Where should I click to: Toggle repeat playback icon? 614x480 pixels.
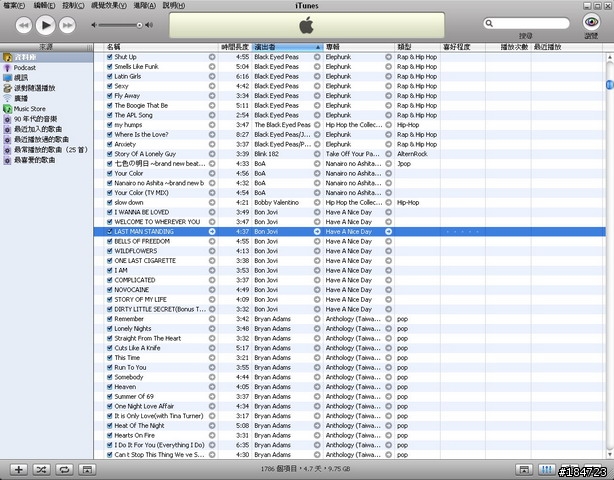coord(64,469)
